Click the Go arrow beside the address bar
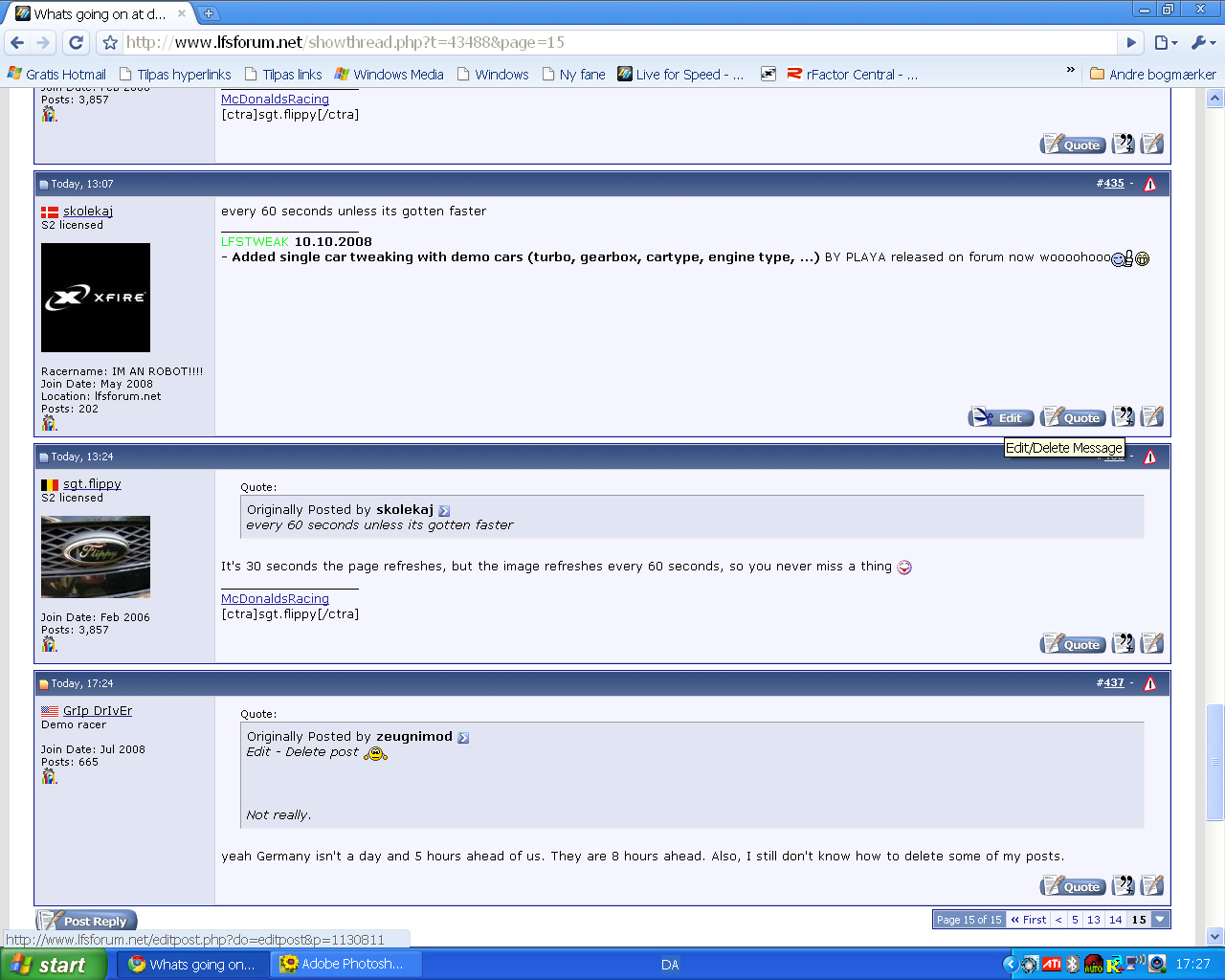Screen dimensions: 1225x980 tap(1131, 42)
